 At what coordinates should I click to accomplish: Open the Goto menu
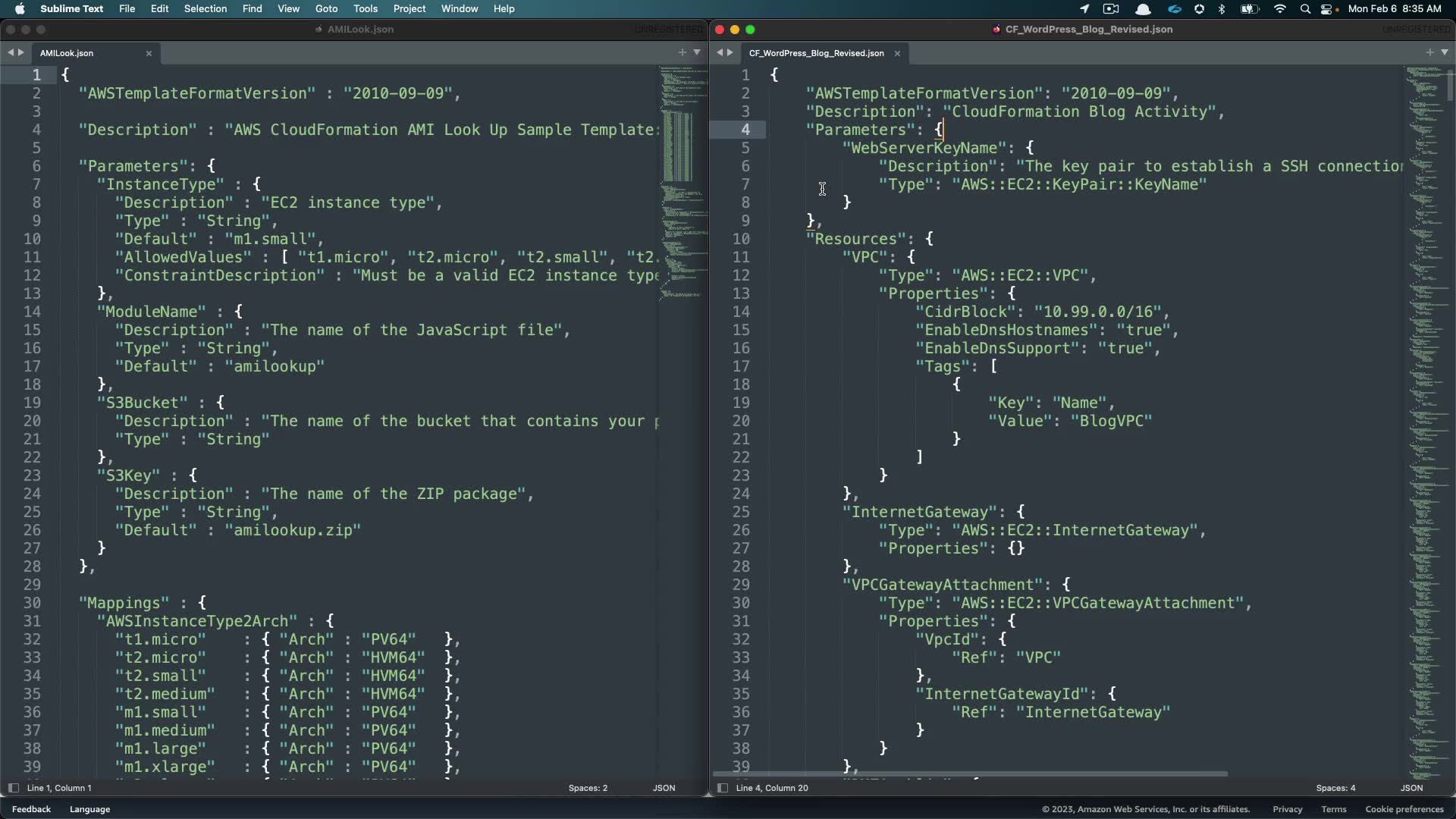click(326, 8)
